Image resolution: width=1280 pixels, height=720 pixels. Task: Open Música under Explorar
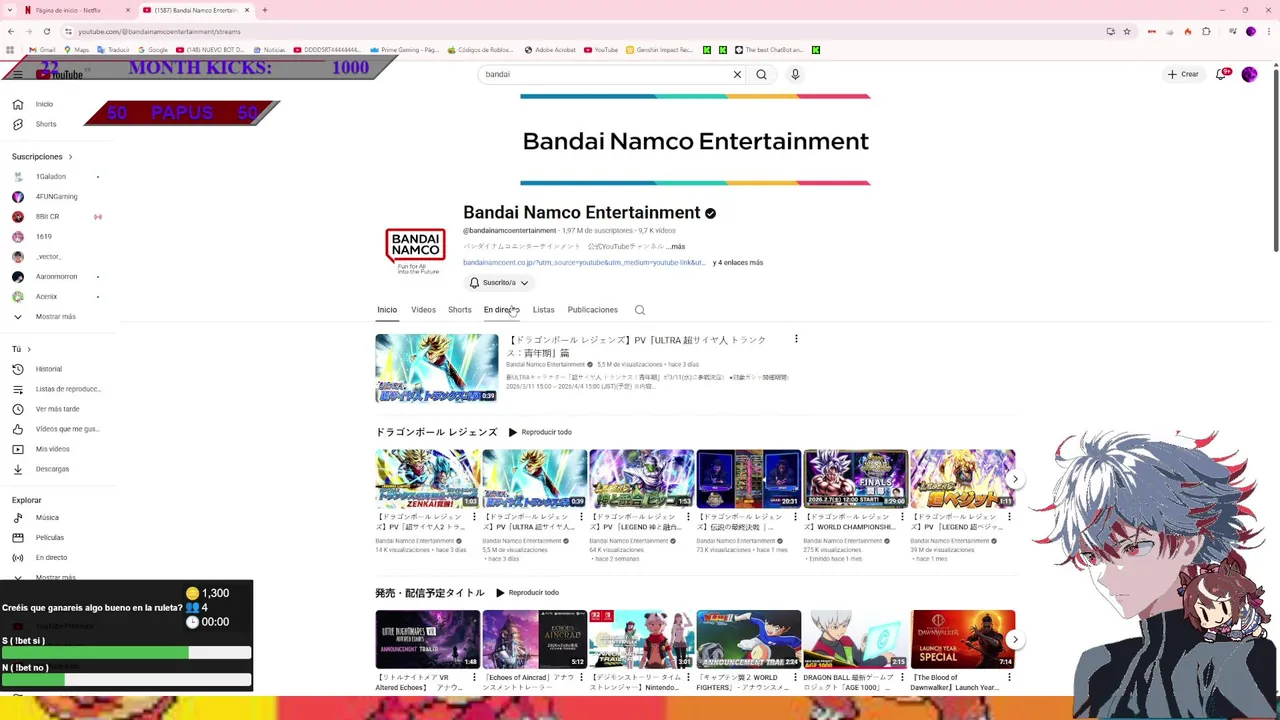[37, 518]
